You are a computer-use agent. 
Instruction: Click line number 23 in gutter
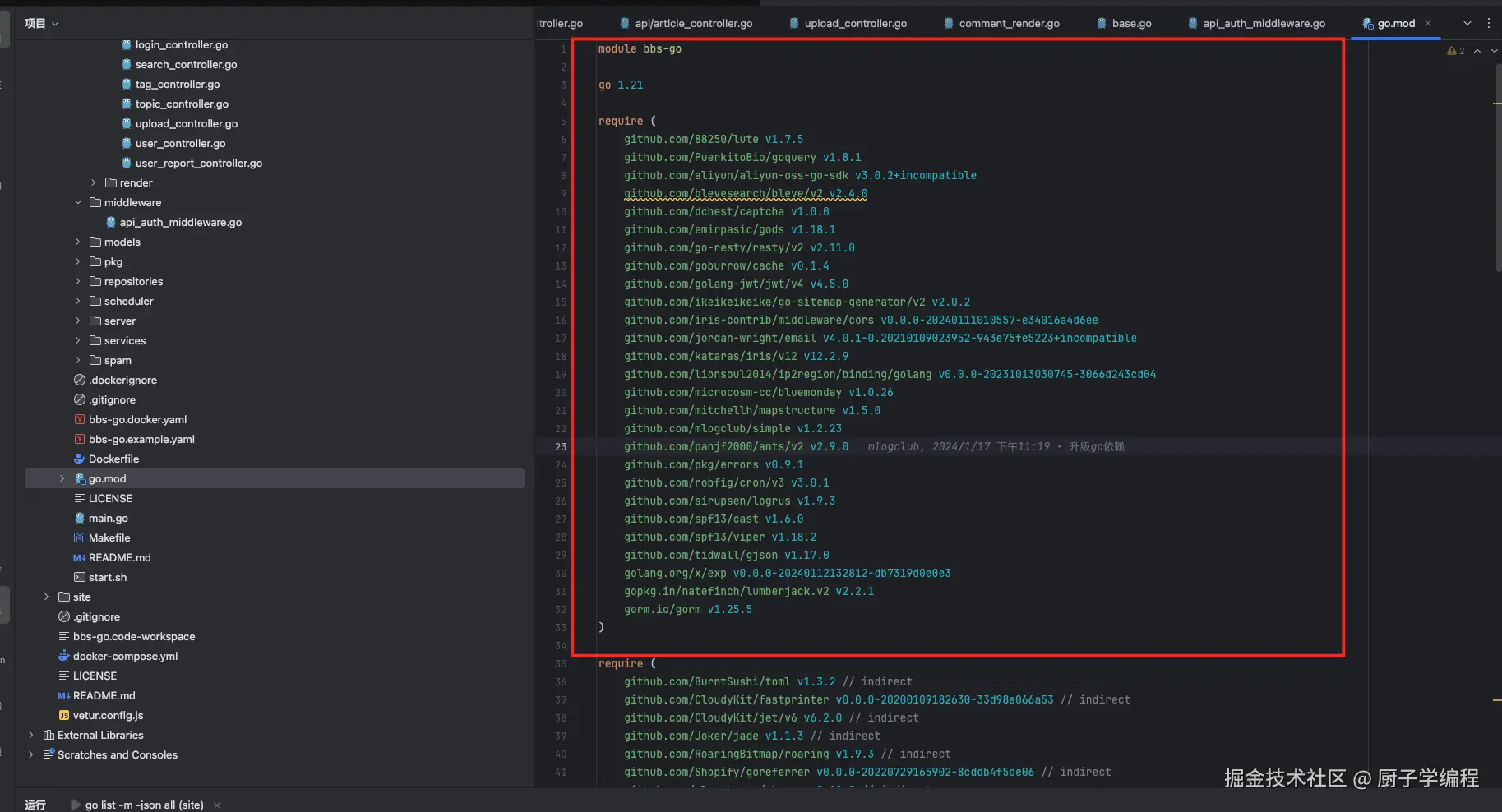(561, 446)
